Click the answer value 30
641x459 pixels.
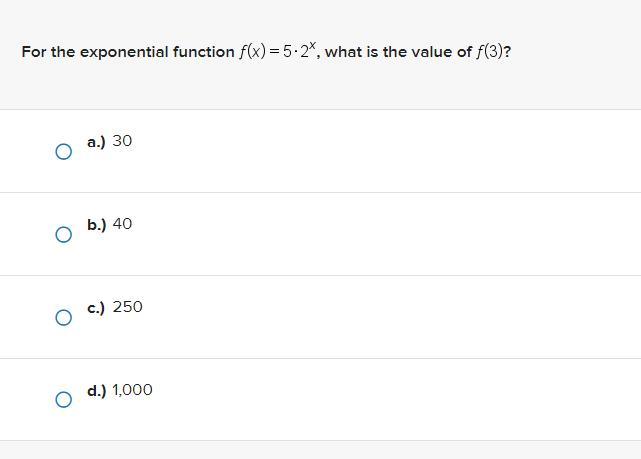[122, 141]
